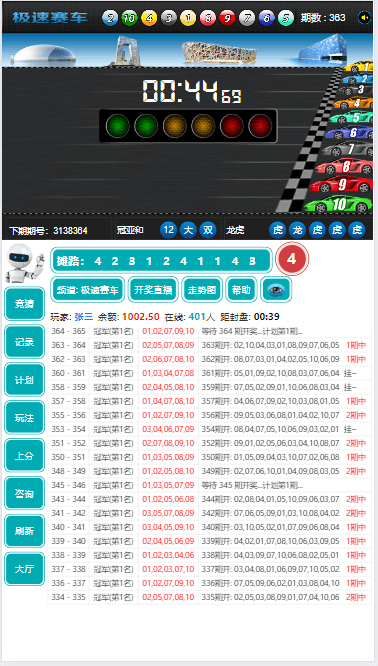Click the green car number 5

[351, 116]
